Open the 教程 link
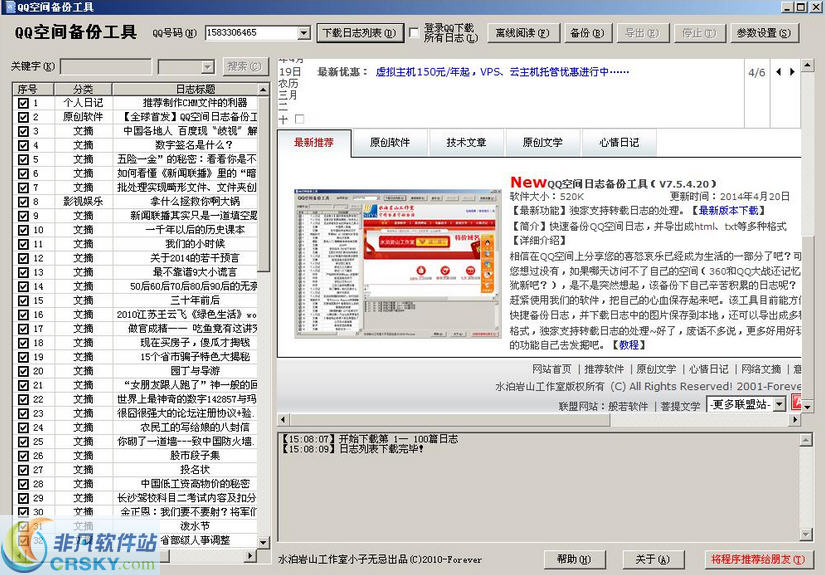 click(x=629, y=345)
